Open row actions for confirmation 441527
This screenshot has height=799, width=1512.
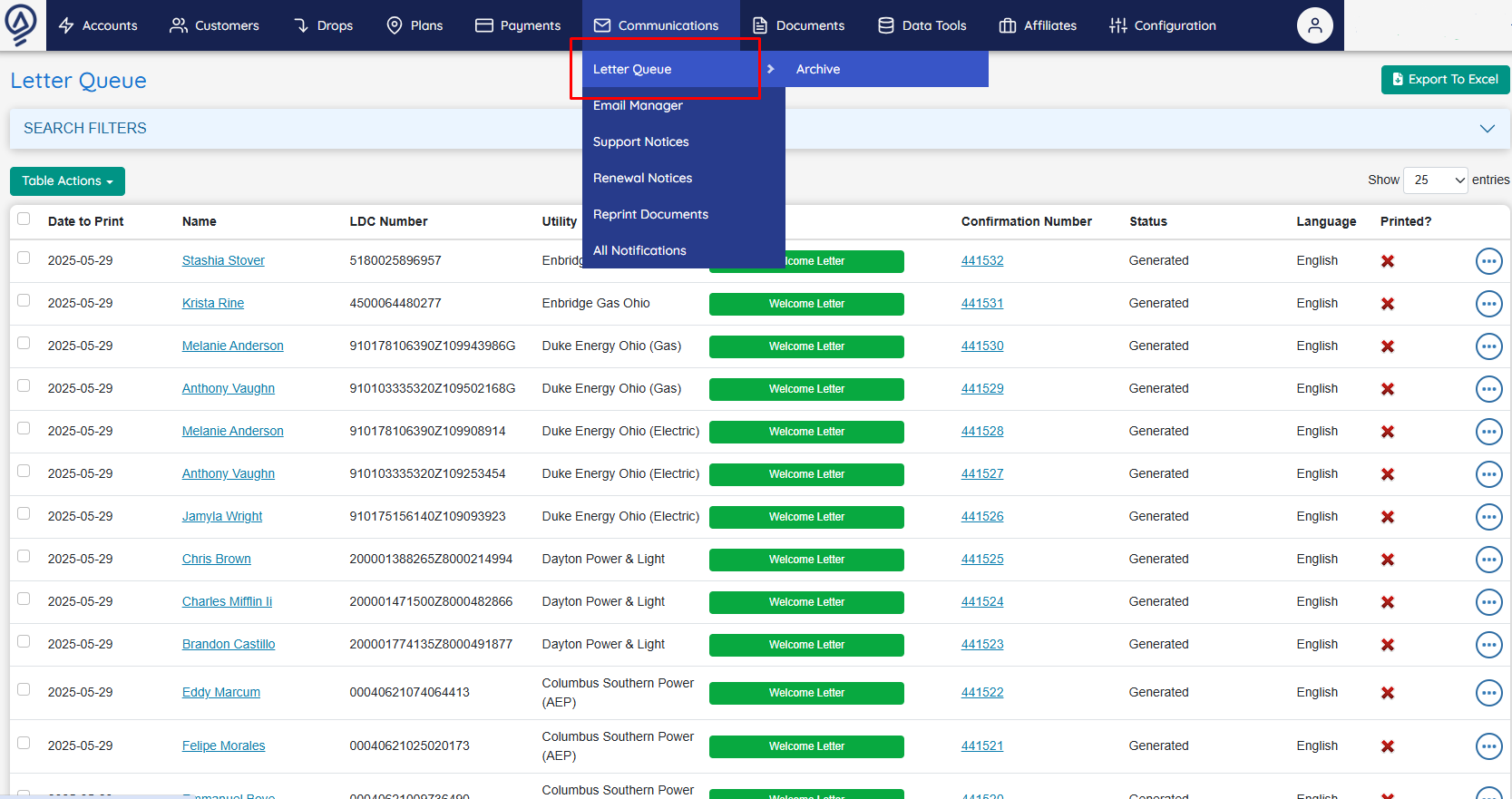[x=1488, y=474]
